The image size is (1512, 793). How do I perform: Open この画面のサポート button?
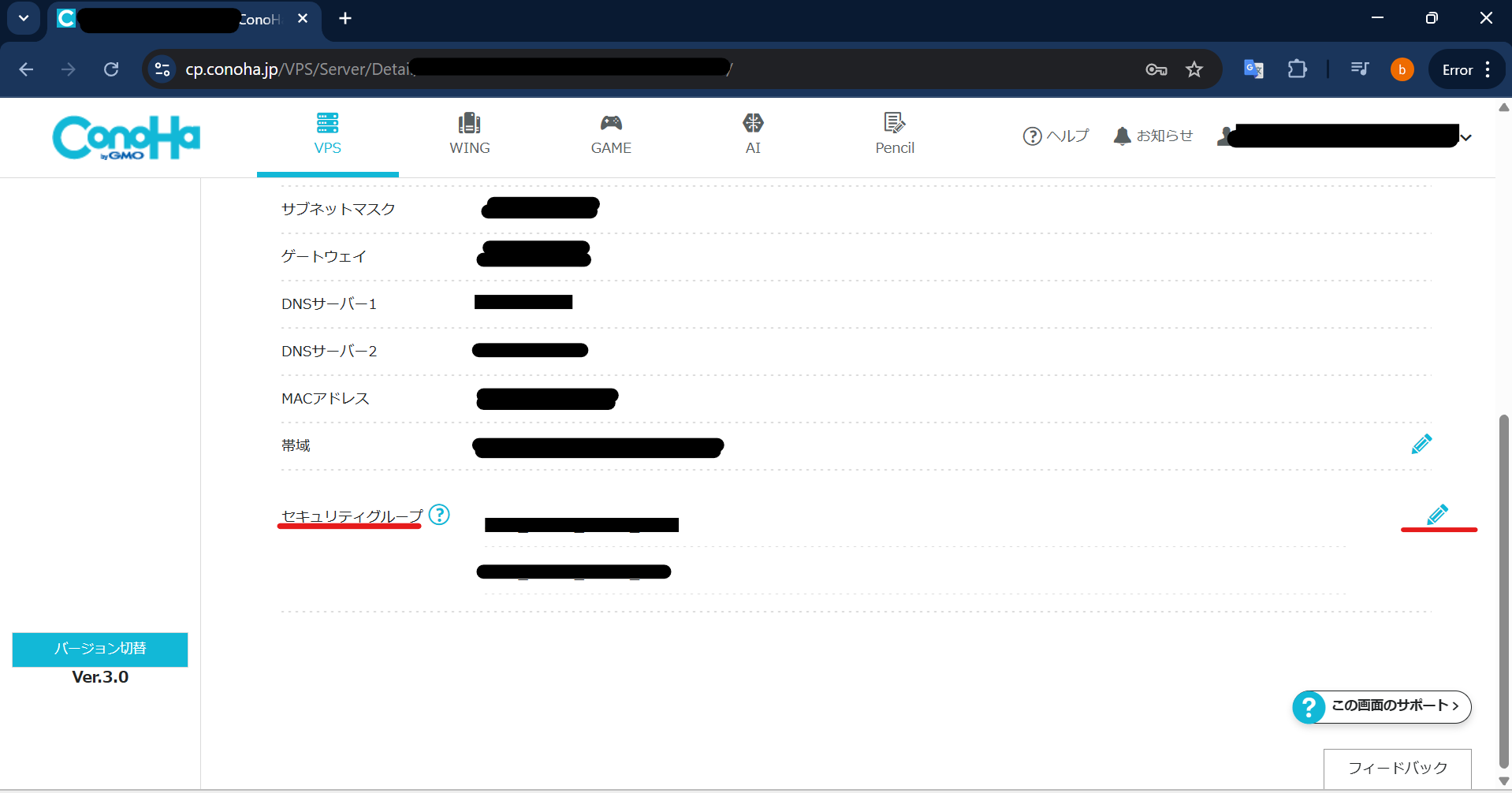(1382, 706)
